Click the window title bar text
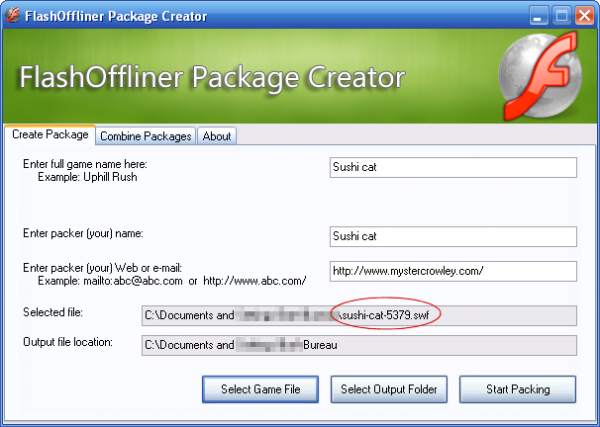600x427 pixels. [116, 16]
